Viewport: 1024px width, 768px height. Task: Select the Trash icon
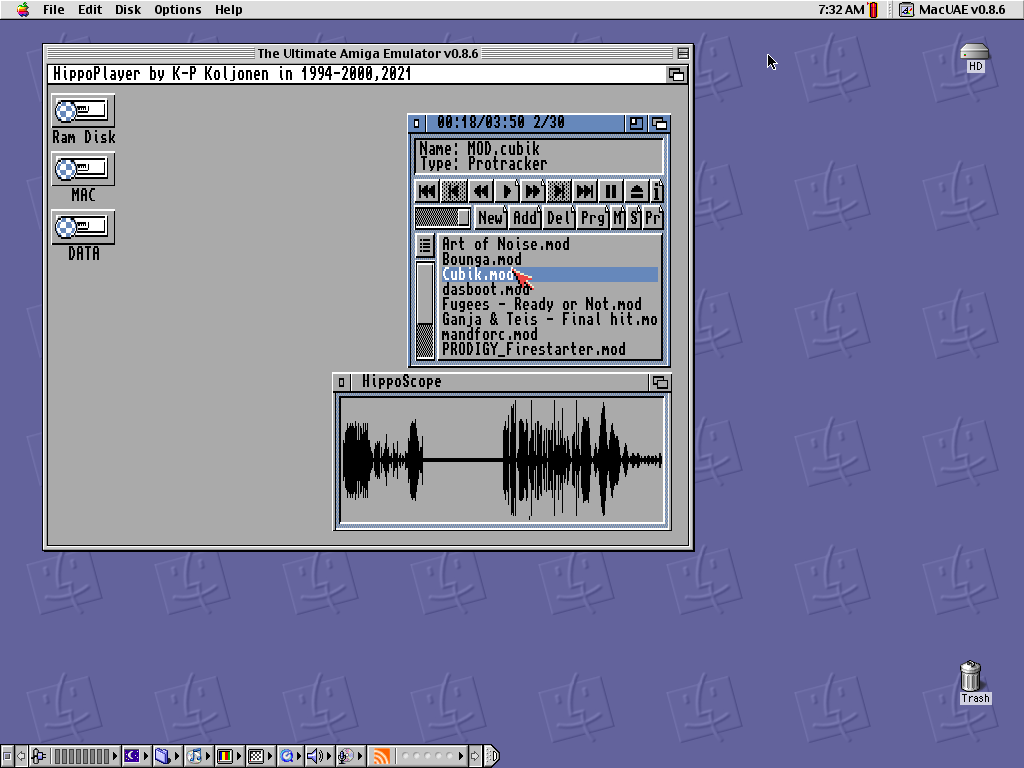[x=974, y=682]
